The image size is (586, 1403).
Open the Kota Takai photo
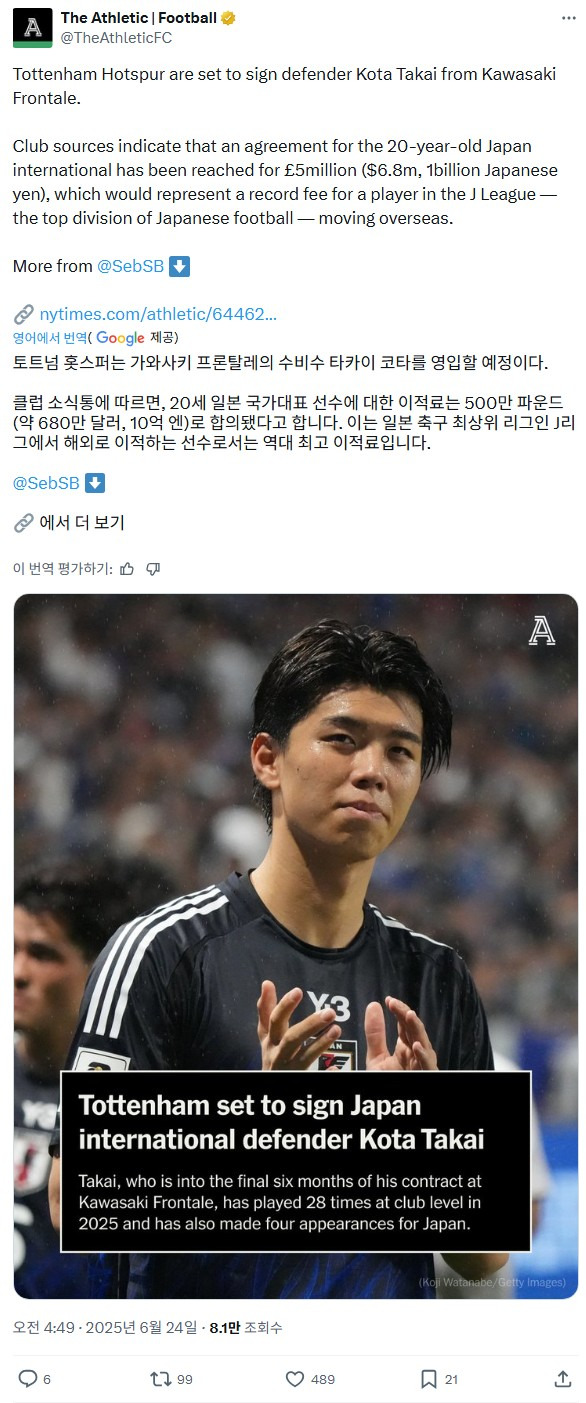pyautogui.click(x=296, y=946)
